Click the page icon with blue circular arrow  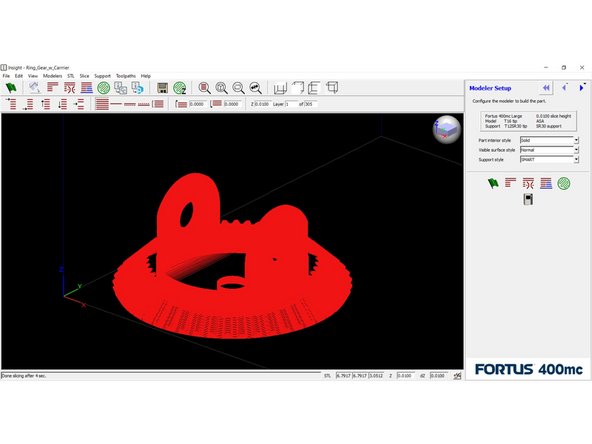[x=137, y=88]
